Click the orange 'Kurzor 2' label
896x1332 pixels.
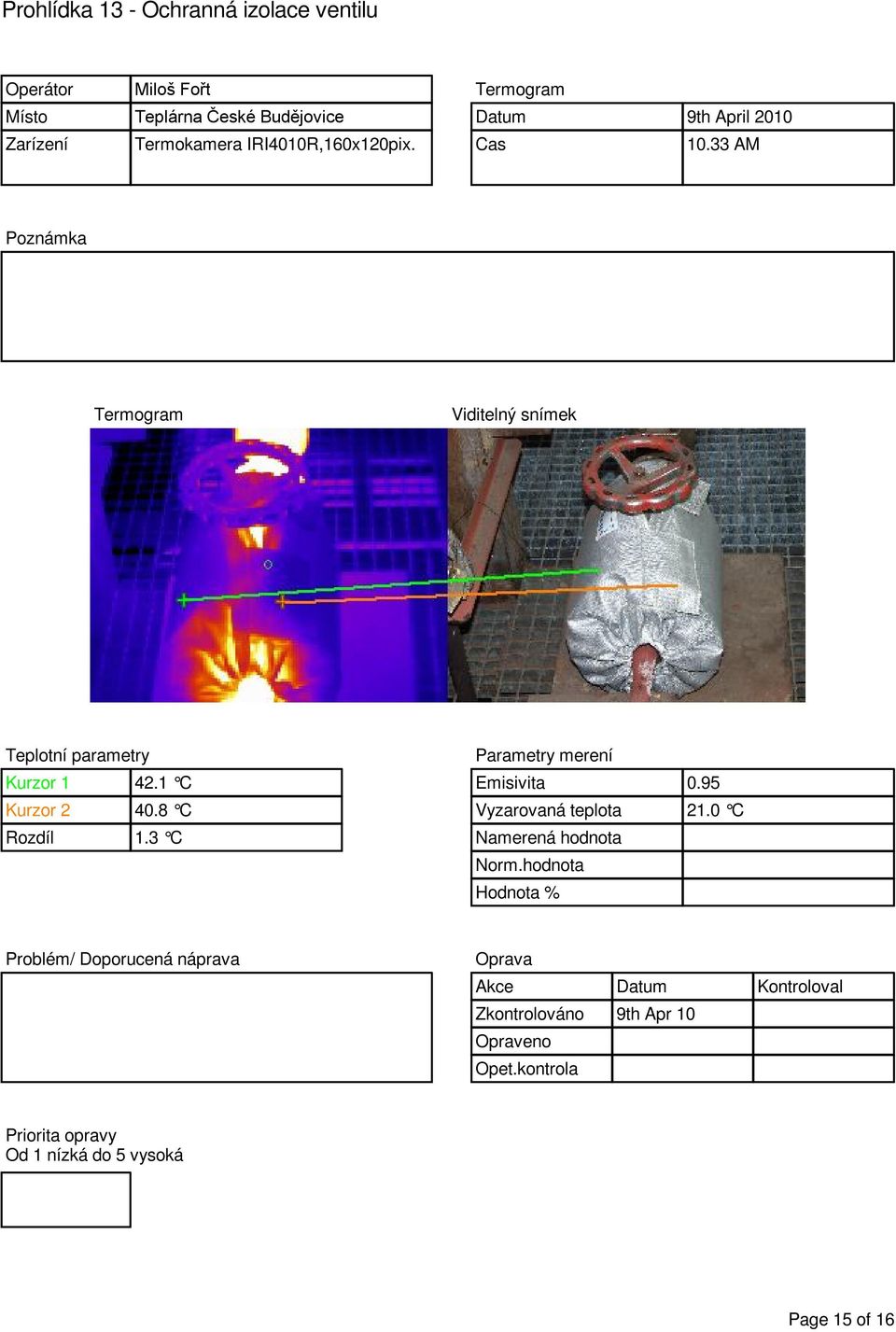pyautogui.click(x=37, y=810)
